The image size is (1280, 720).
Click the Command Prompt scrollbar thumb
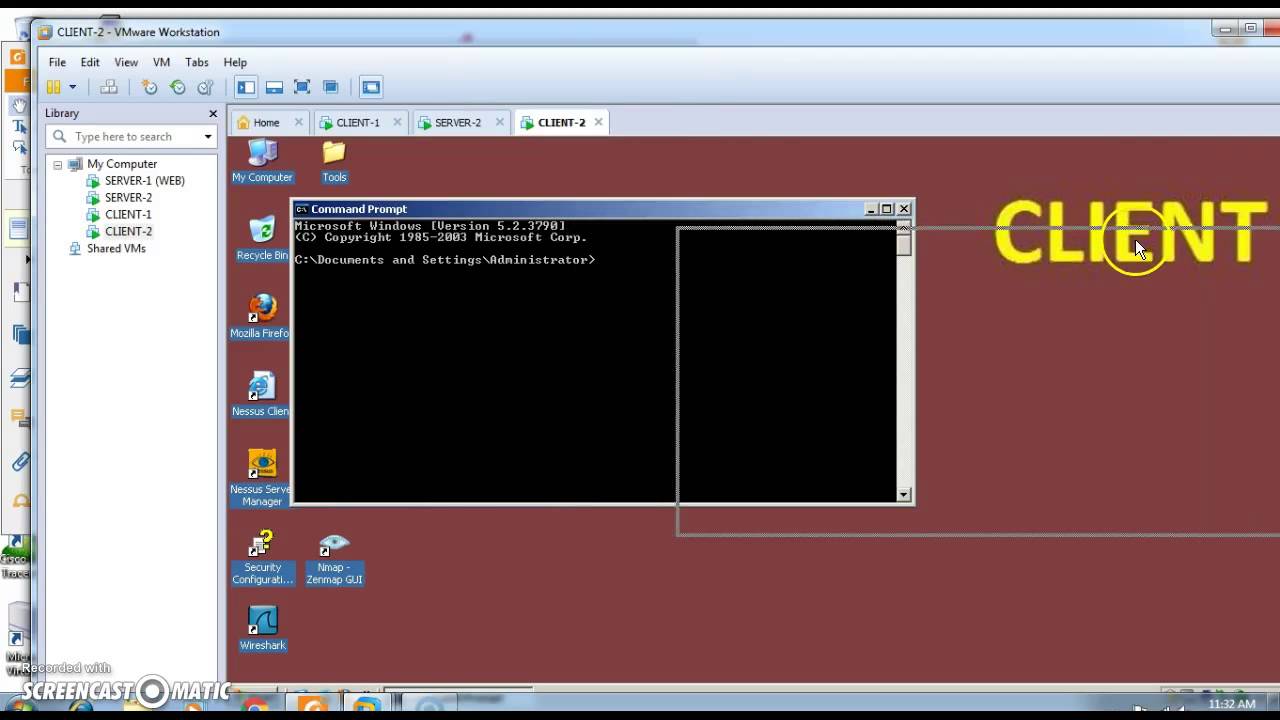904,244
